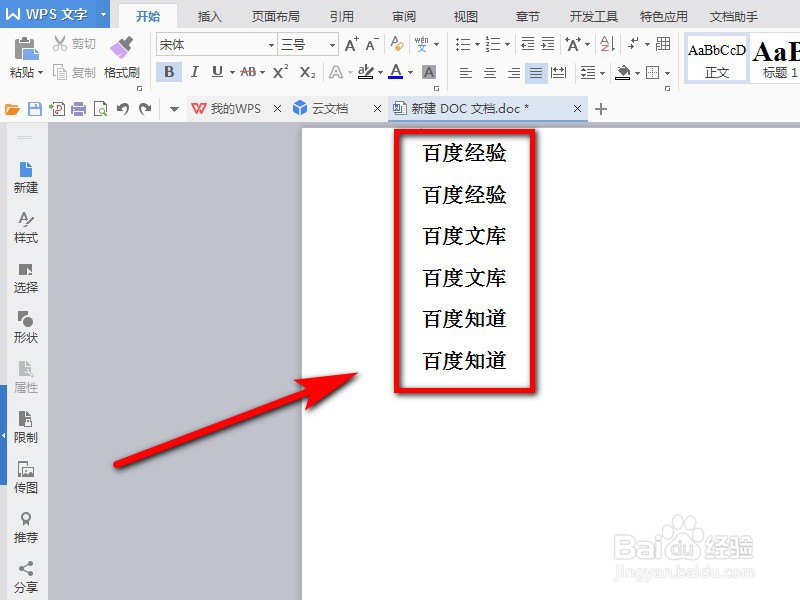Viewport: 800px width, 600px height.
Task: Center align the text
Action: tap(490, 73)
